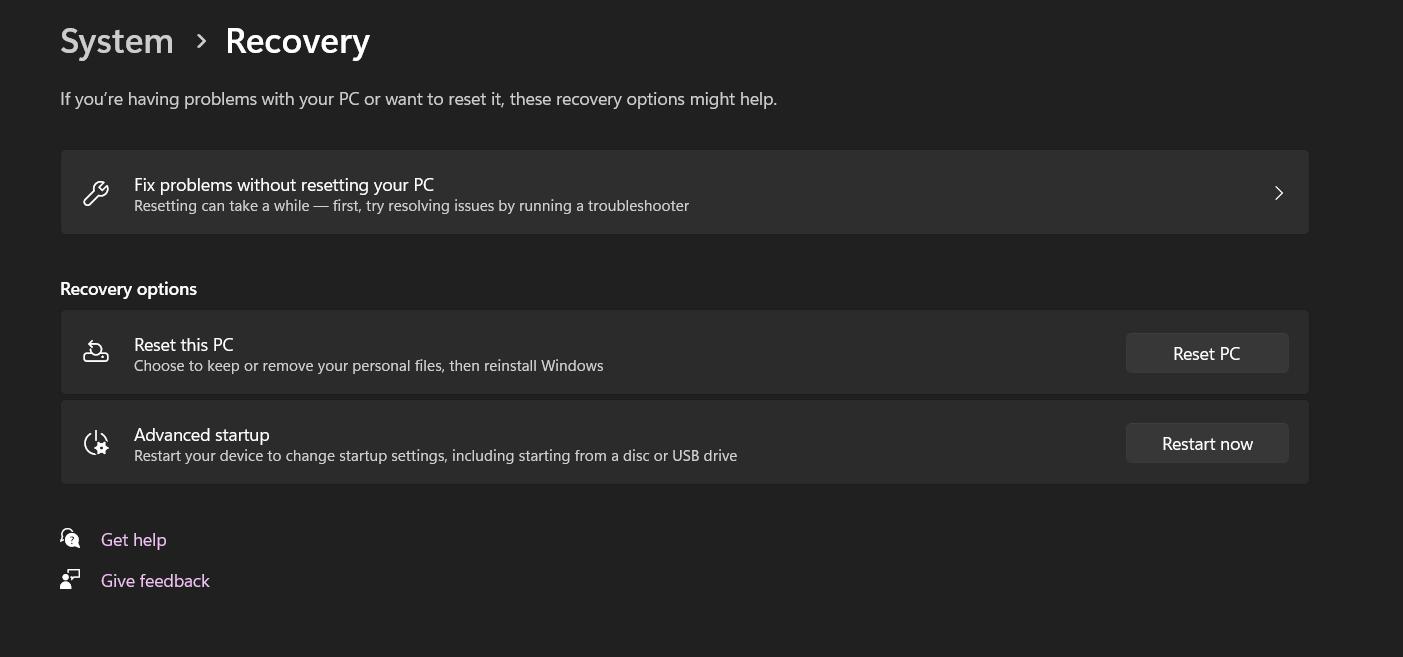The image size is (1403, 657).
Task: Click the Advanced startup restart icon
Action: (x=95, y=442)
